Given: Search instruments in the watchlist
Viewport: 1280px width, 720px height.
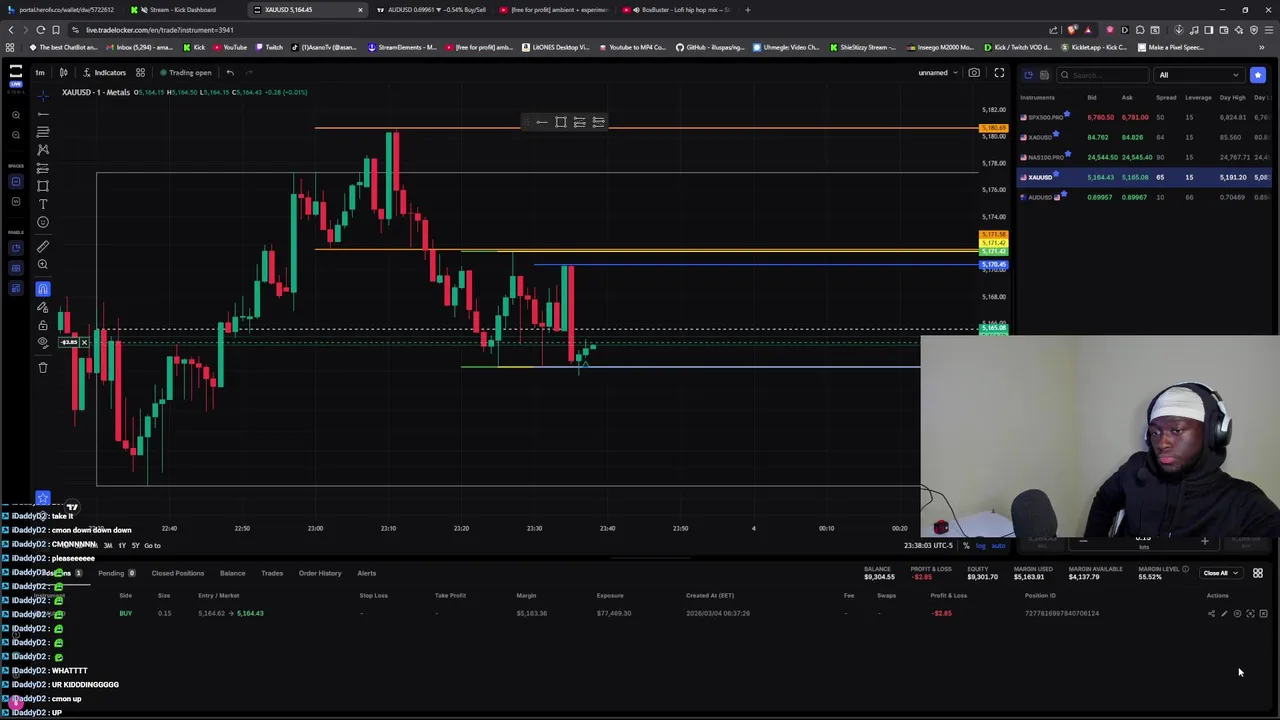Looking at the screenshot, I should point(1102,75).
